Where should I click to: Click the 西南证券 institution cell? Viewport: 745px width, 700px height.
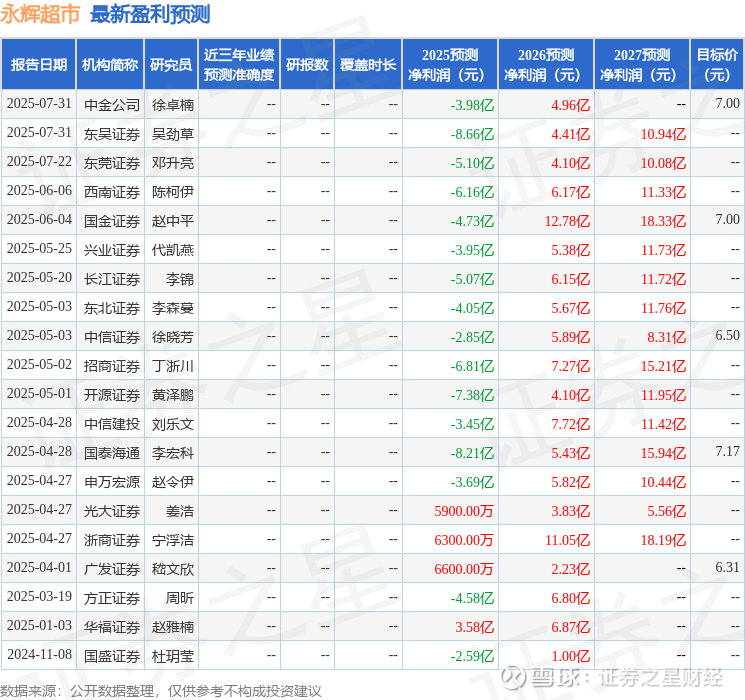click(112, 192)
